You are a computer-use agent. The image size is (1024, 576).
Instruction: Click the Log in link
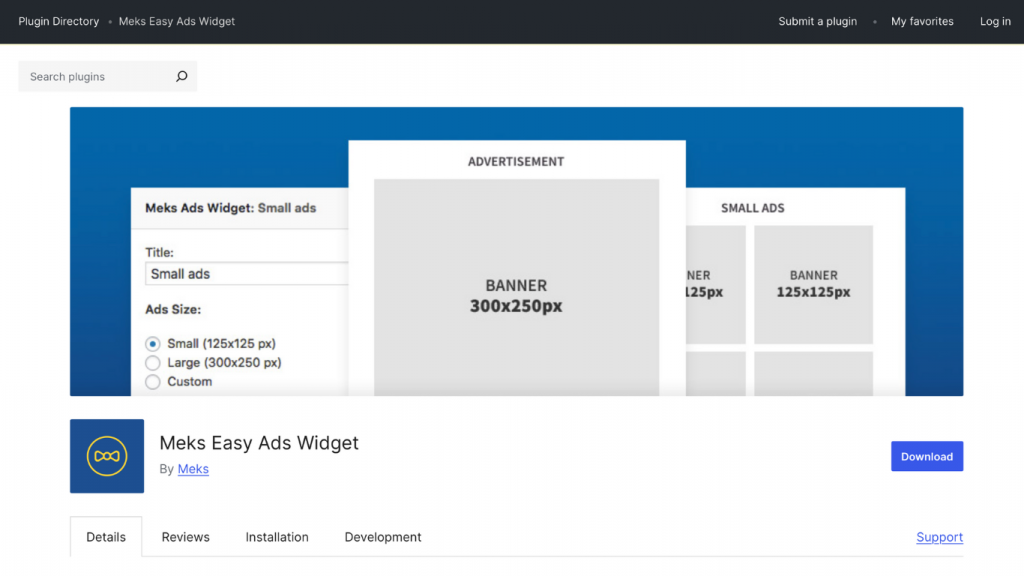point(995,21)
